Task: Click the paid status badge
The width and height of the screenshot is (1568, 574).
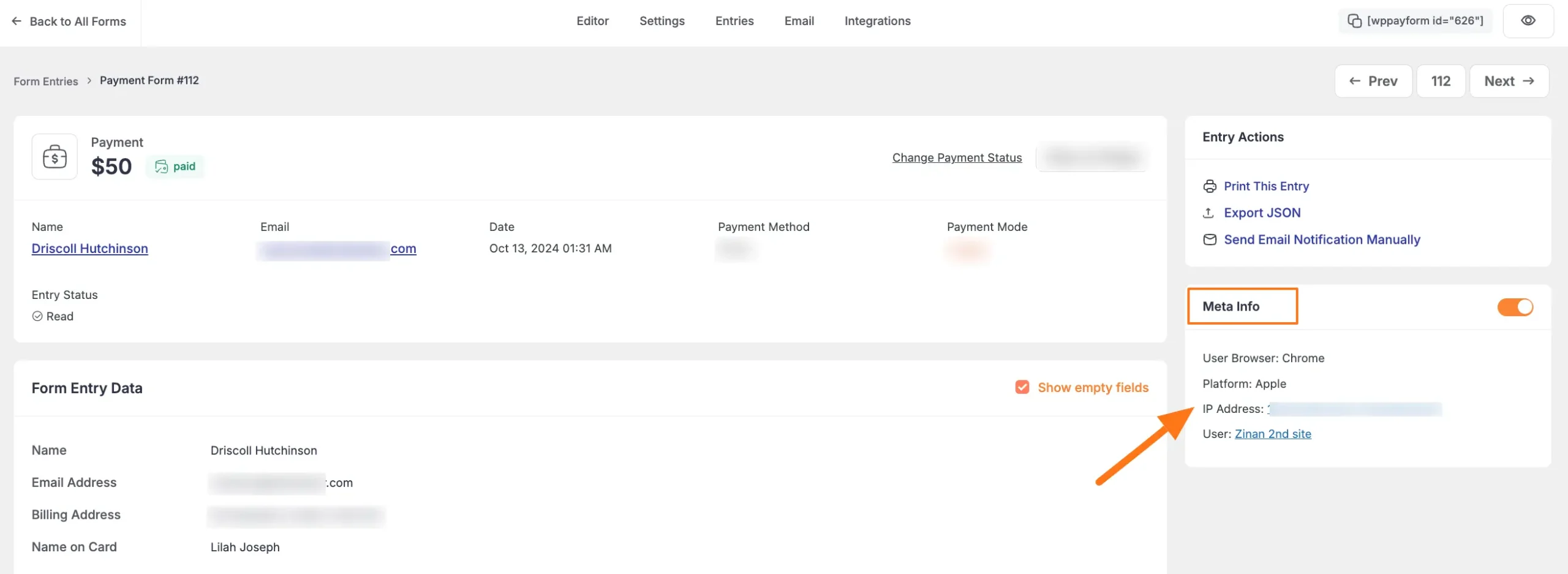Action: [x=175, y=166]
